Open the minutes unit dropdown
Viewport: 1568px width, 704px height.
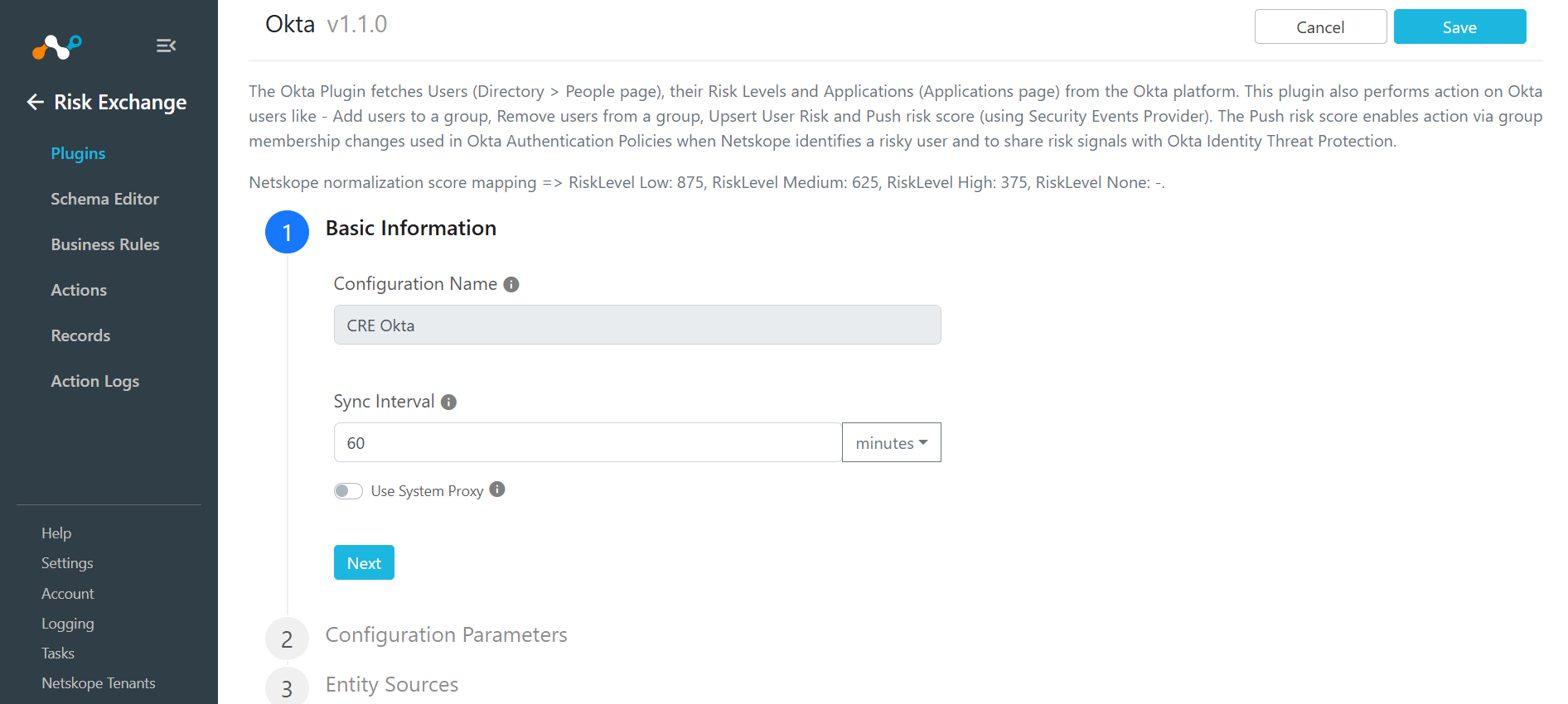coord(892,442)
